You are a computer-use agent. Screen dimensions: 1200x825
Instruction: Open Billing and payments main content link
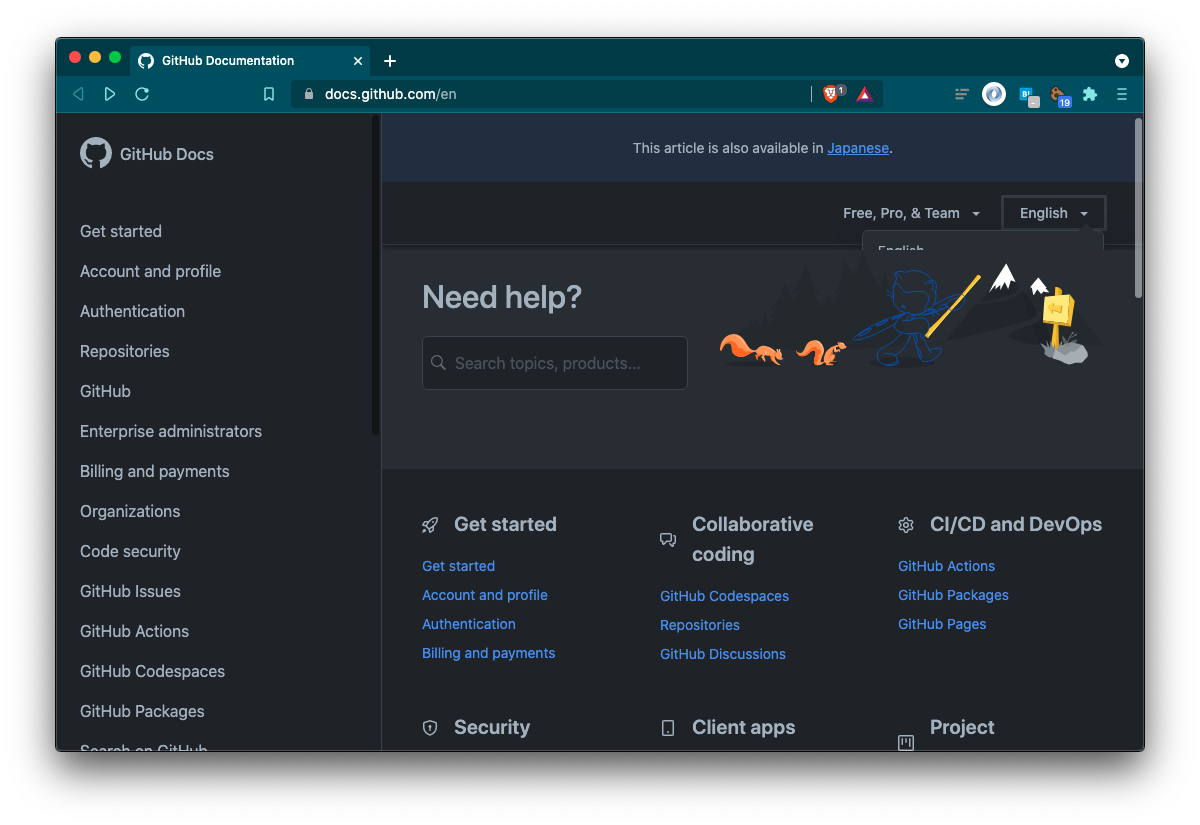click(x=488, y=653)
